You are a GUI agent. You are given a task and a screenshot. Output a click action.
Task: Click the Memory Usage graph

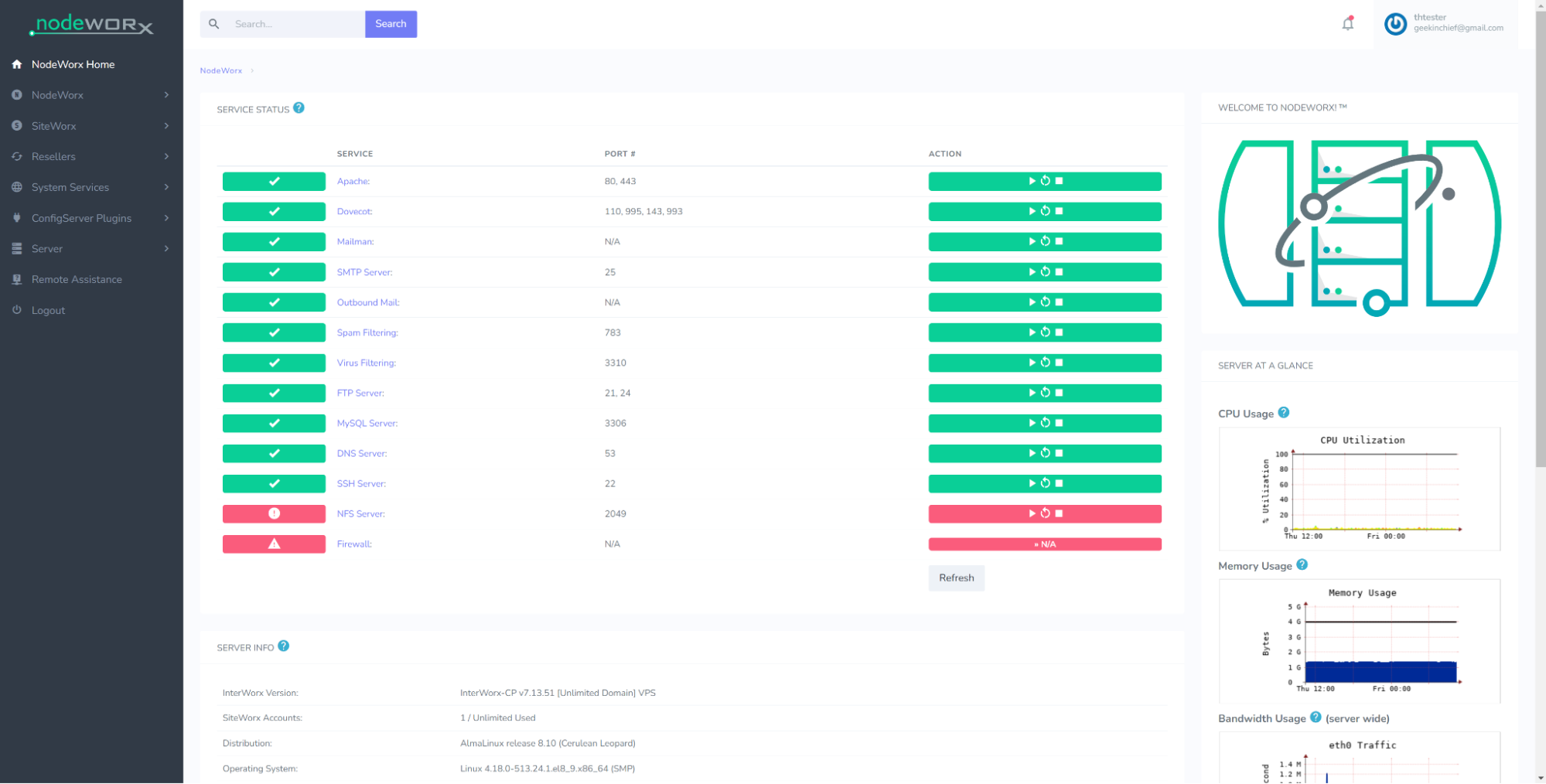(x=1359, y=641)
